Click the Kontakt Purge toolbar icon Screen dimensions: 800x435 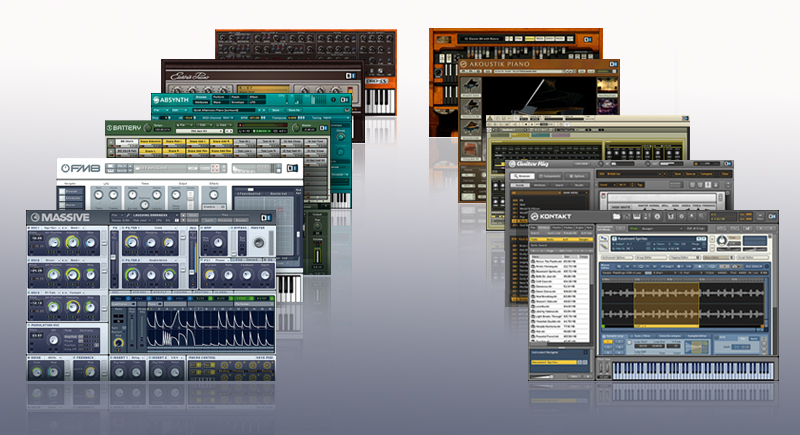[692, 216]
